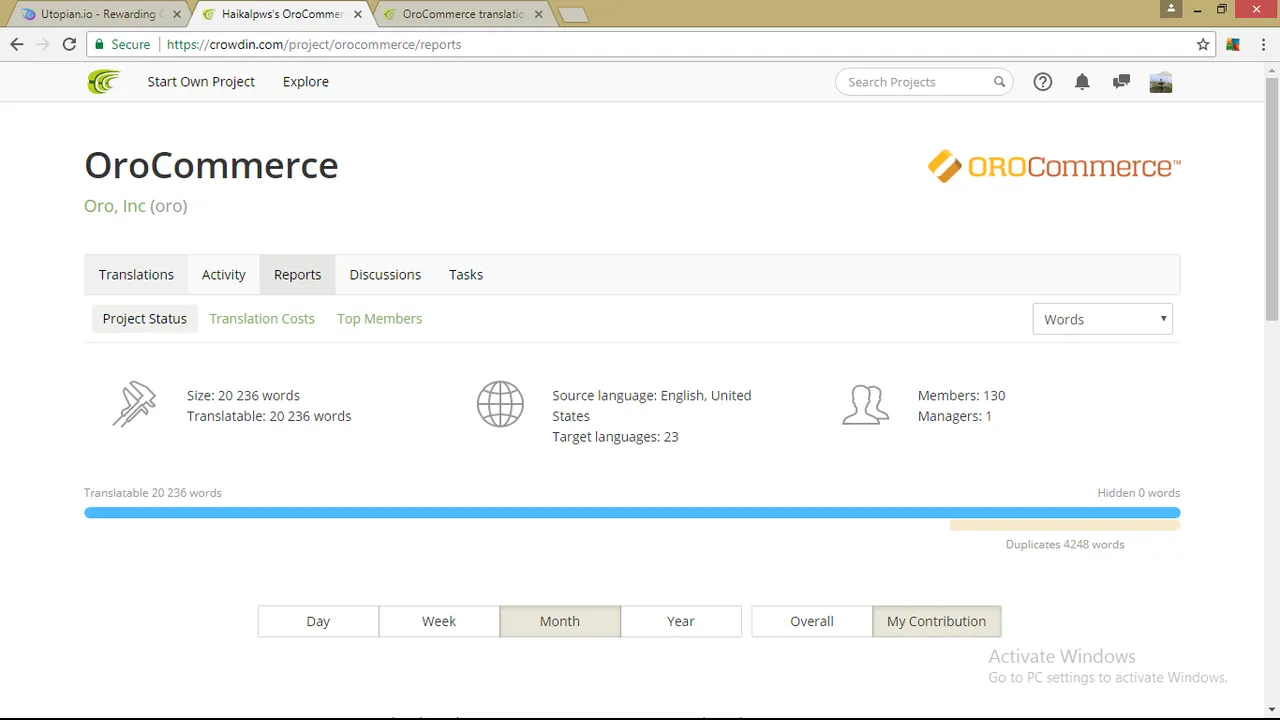
Task: Click the Hidden 0 words label
Action: coord(1138,493)
